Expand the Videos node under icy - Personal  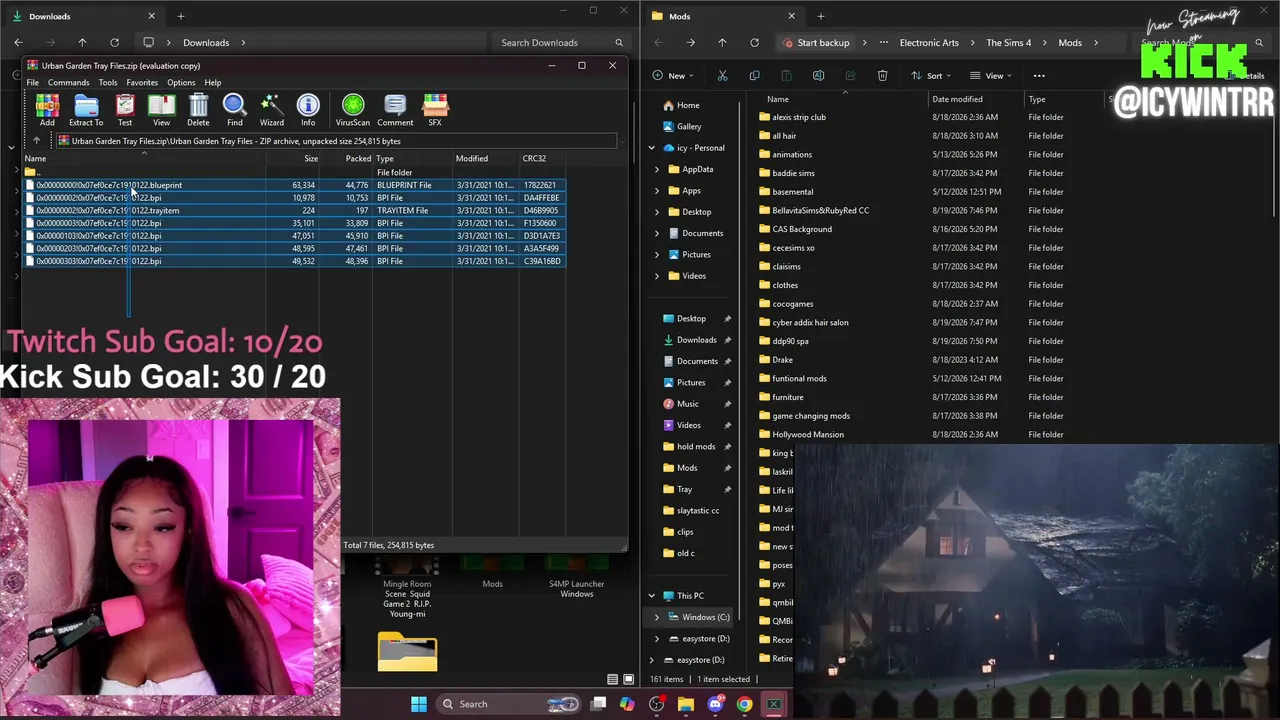[x=657, y=276]
